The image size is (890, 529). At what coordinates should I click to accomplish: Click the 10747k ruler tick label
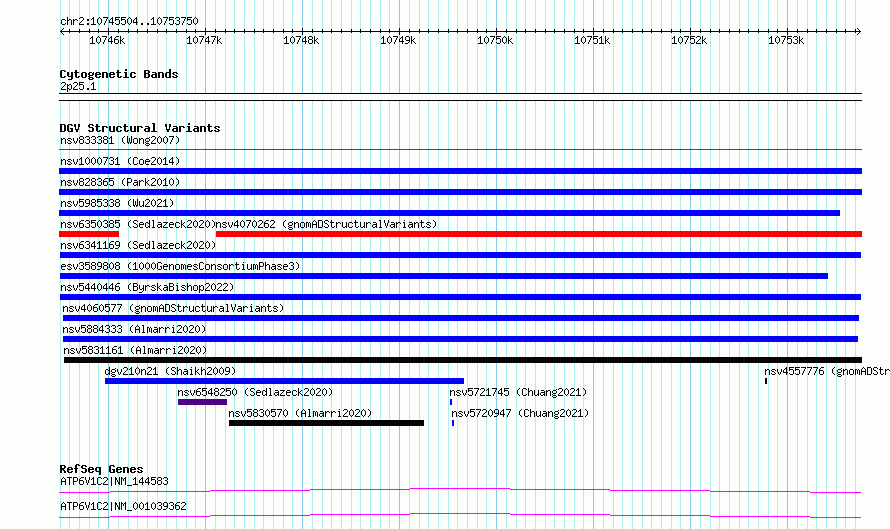pos(204,40)
